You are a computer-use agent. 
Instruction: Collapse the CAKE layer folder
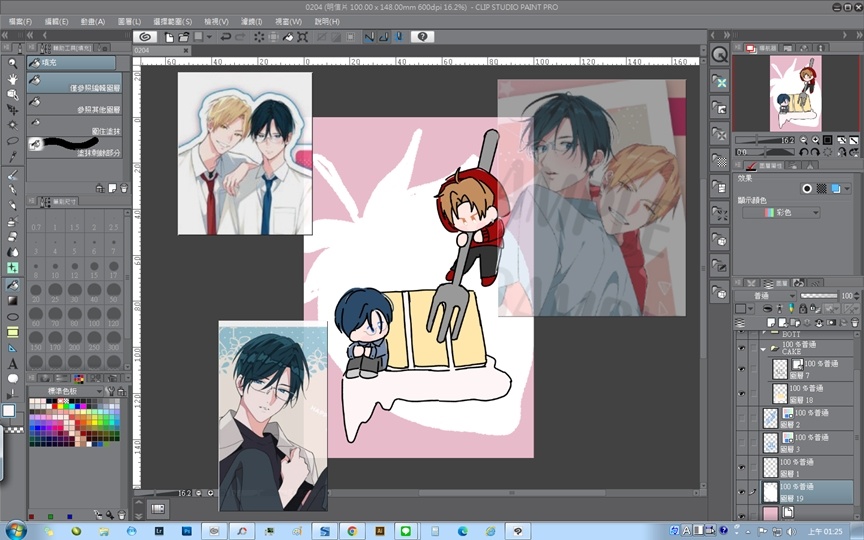[763, 348]
